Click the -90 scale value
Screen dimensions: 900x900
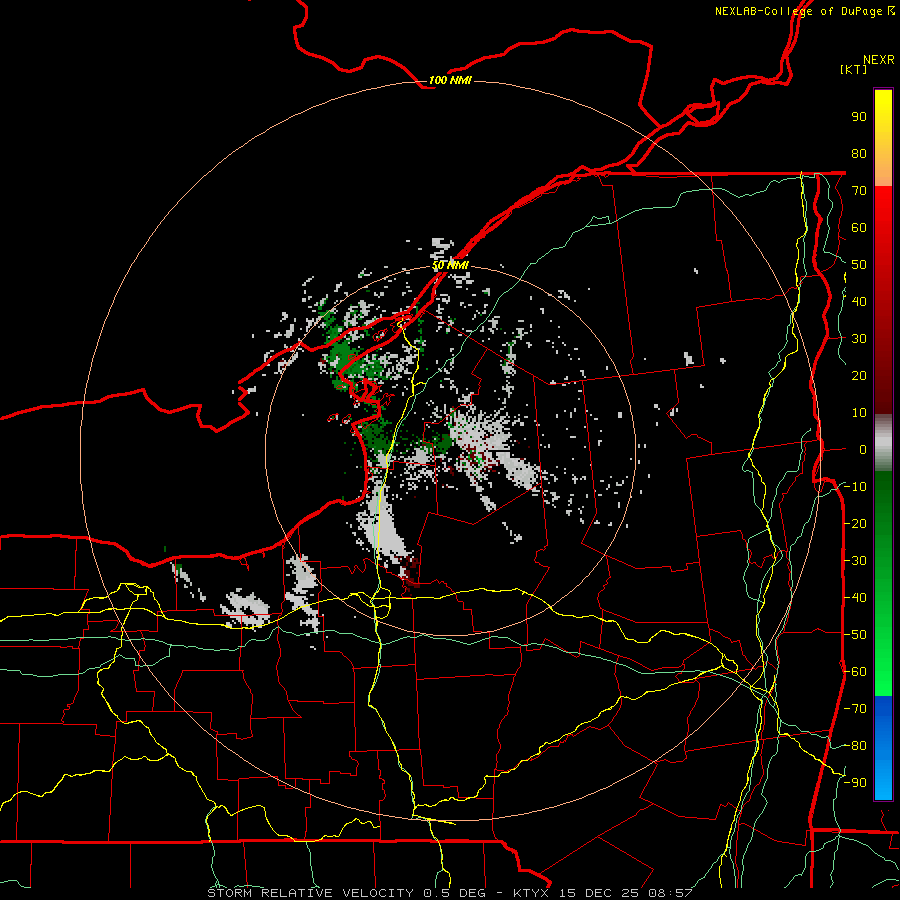click(855, 783)
